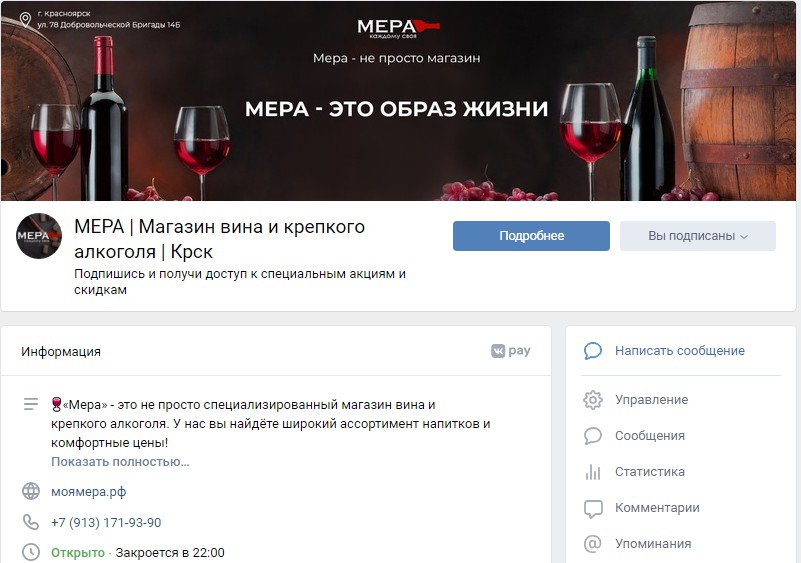801x563 pixels.
Task: Click the phone number +7 (913) 171-93-90
Action: [x=106, y=523]
